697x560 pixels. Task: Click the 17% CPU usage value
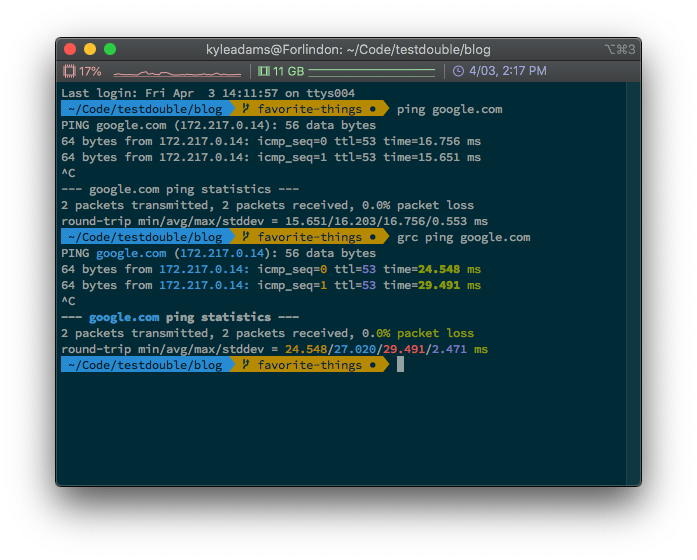click(x=90, y=71)
